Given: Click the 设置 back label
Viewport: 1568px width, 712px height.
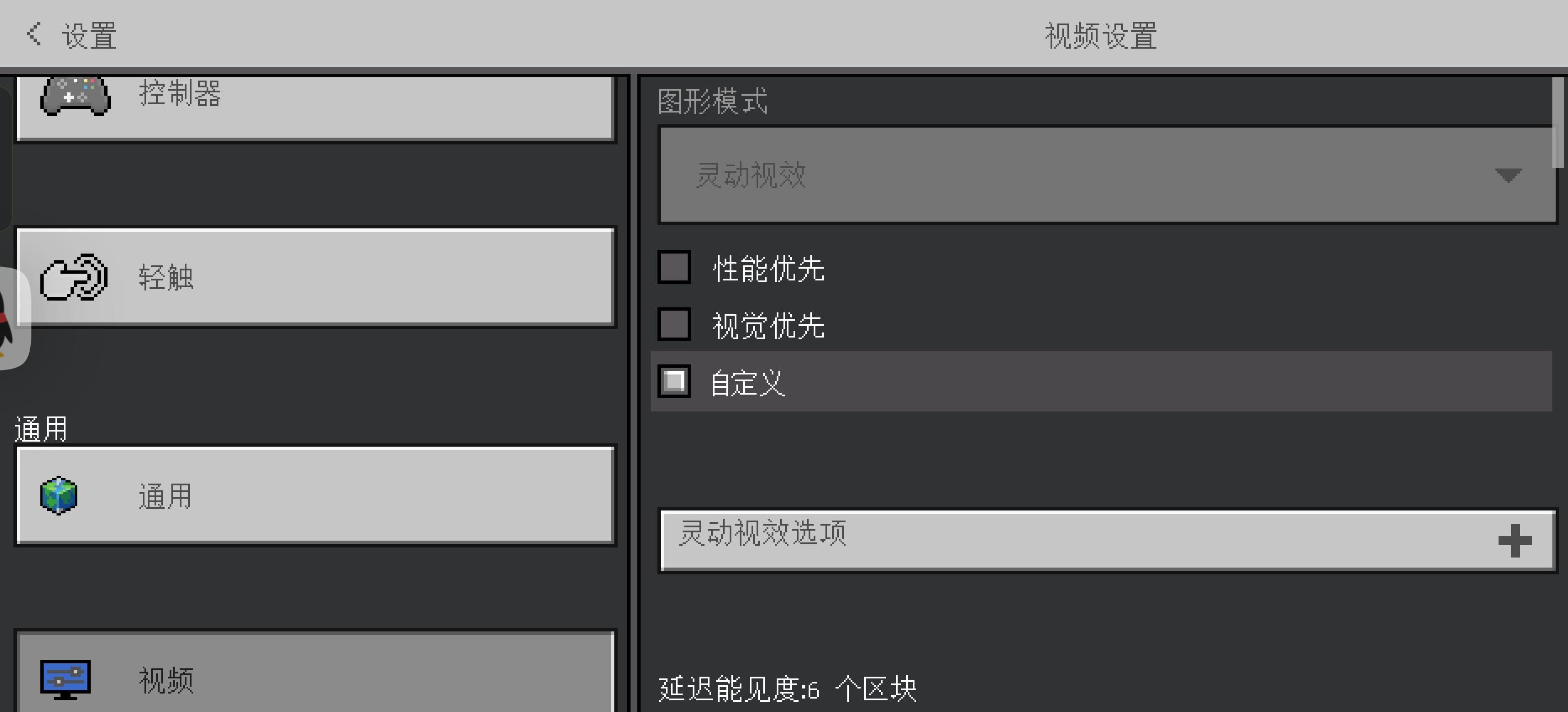Looking at the screenshot, I should coord(89,35).
